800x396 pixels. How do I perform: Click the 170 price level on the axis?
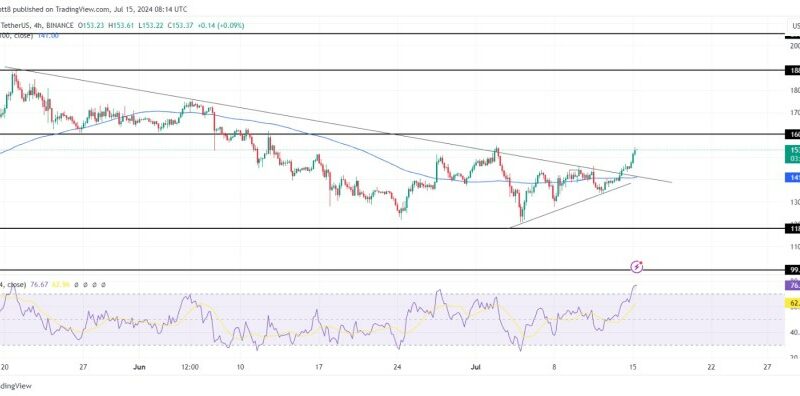click(794, 113)
